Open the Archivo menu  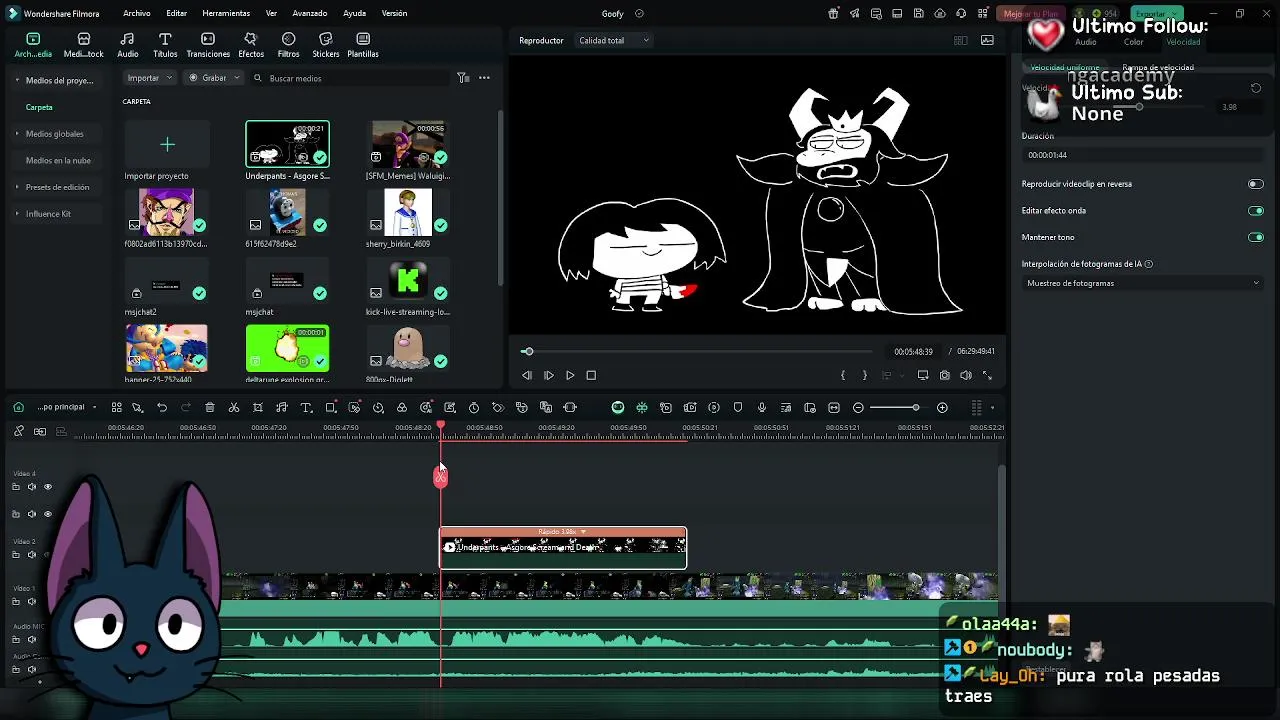(137, 14)
